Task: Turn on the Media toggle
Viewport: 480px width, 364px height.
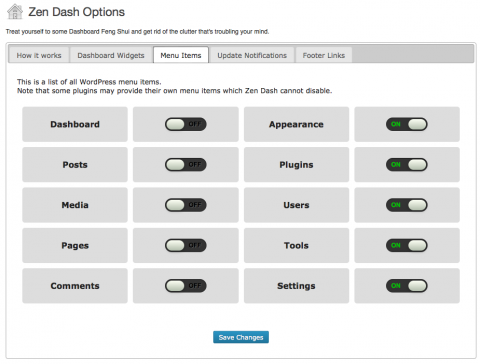Action: [x=186, y=205]
